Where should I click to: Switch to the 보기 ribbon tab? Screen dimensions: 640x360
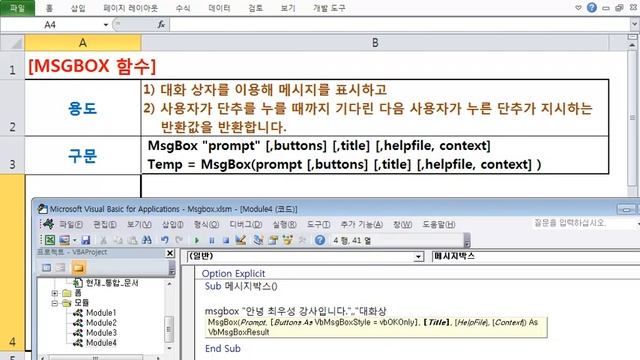point(288,8)
